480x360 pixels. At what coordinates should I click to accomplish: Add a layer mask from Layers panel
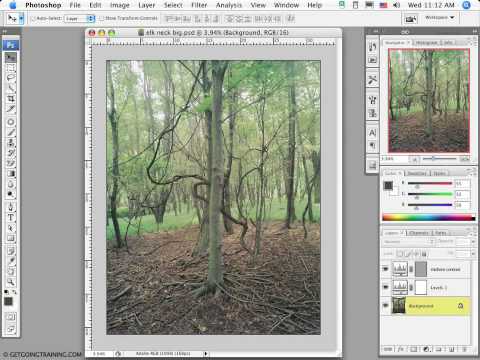tap(413, 349)
